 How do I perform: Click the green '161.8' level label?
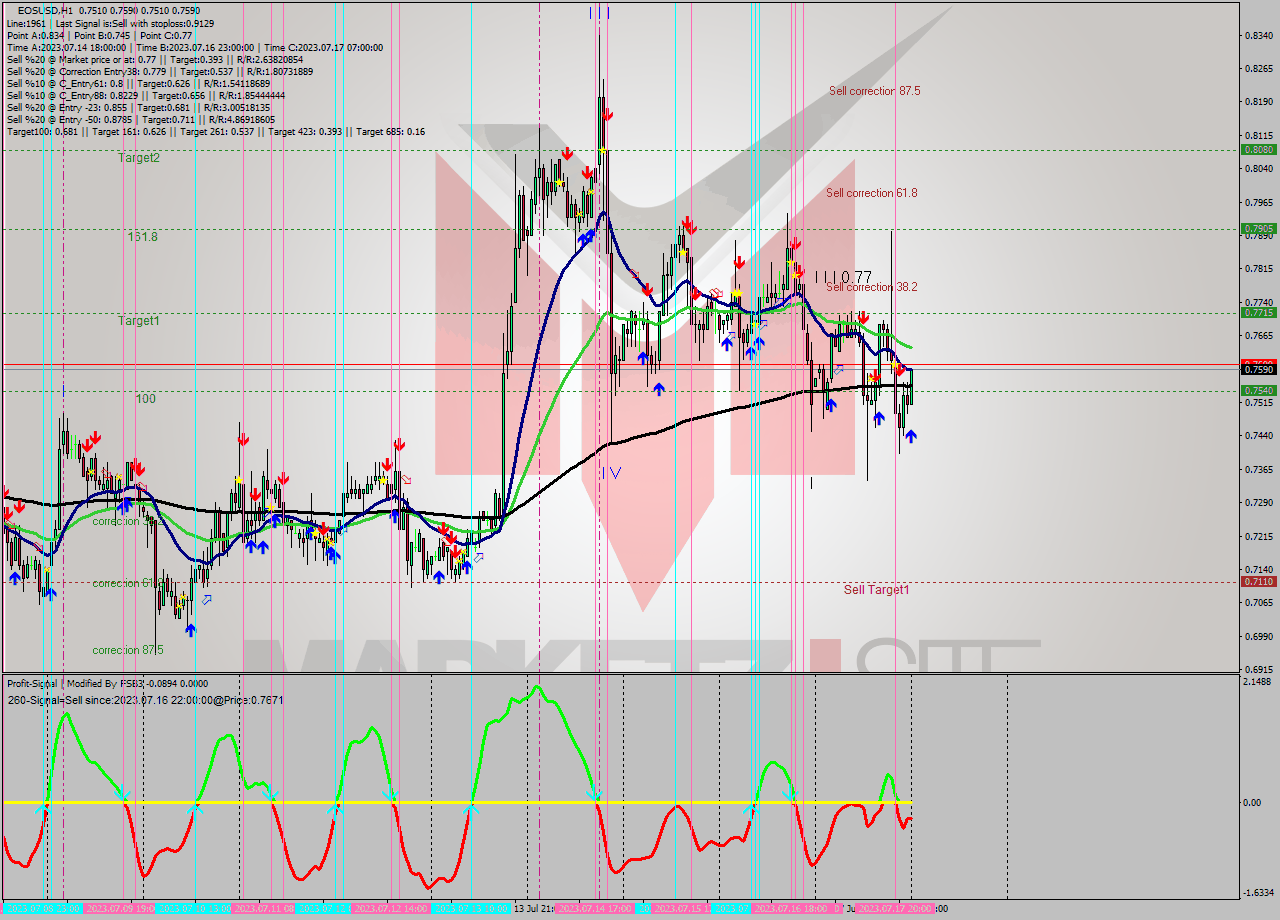point(142,237)
